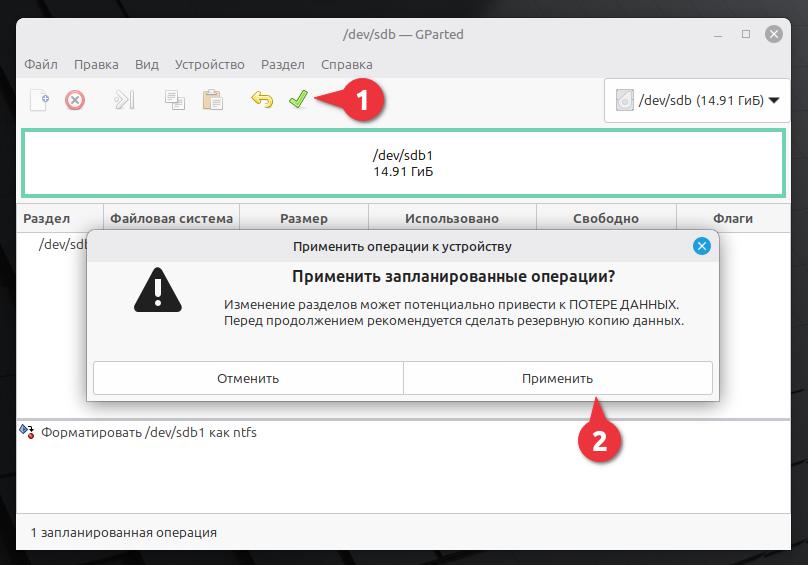Click the Файловая система column header
The image size is (808, 565).
[x=172, y=219]
